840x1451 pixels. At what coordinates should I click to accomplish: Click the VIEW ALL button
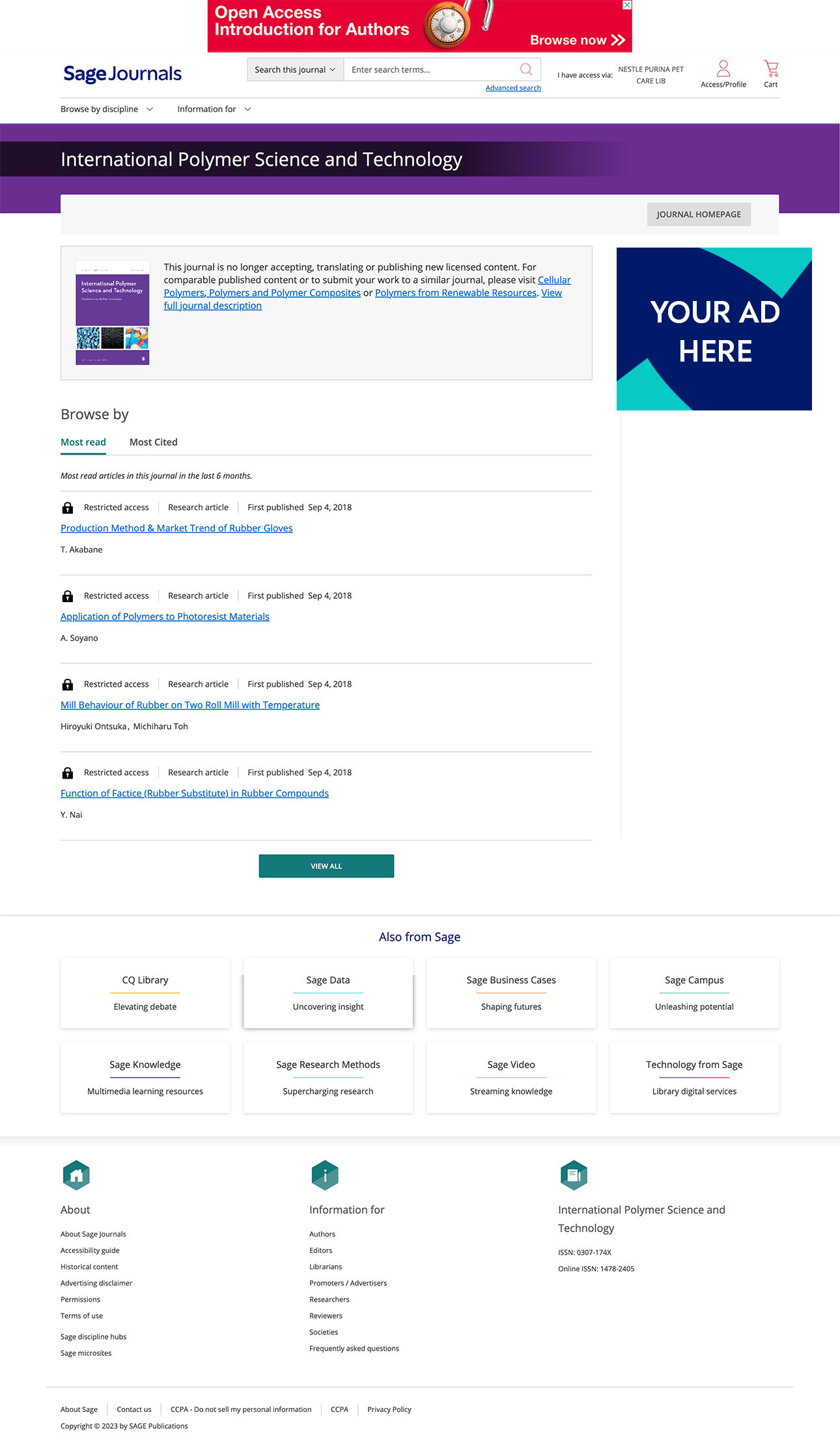(326, 866)
